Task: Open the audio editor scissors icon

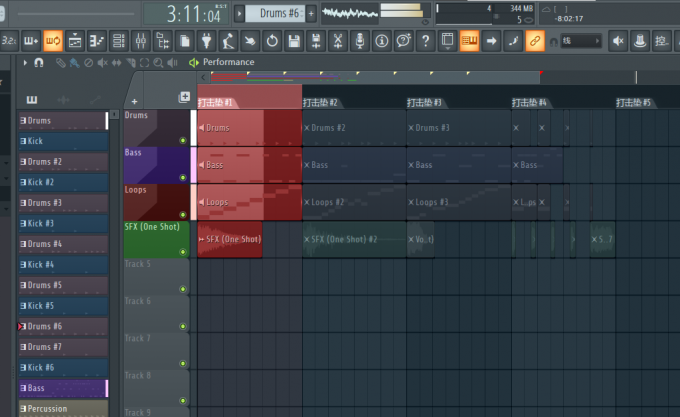Action: [338, 41]
